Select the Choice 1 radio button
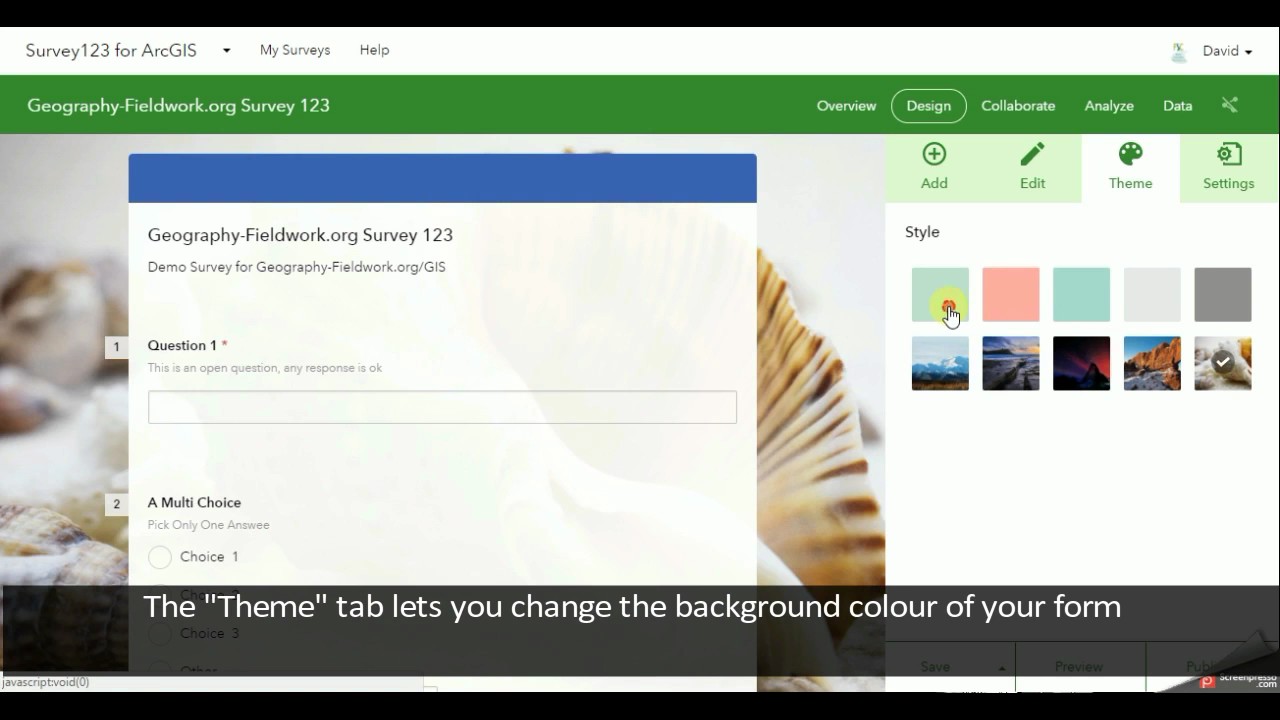 160,557
